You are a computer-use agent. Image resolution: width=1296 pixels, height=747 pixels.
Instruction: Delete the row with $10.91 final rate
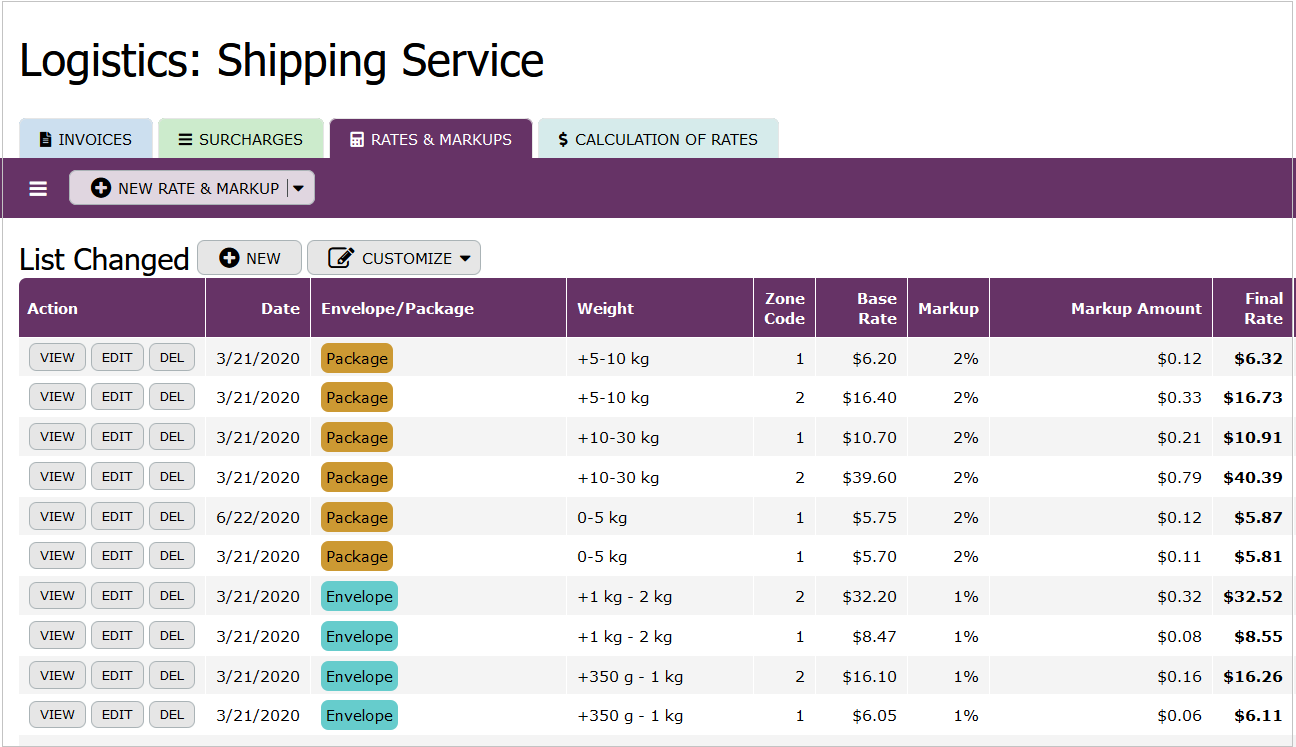click(x=172, y=437)
